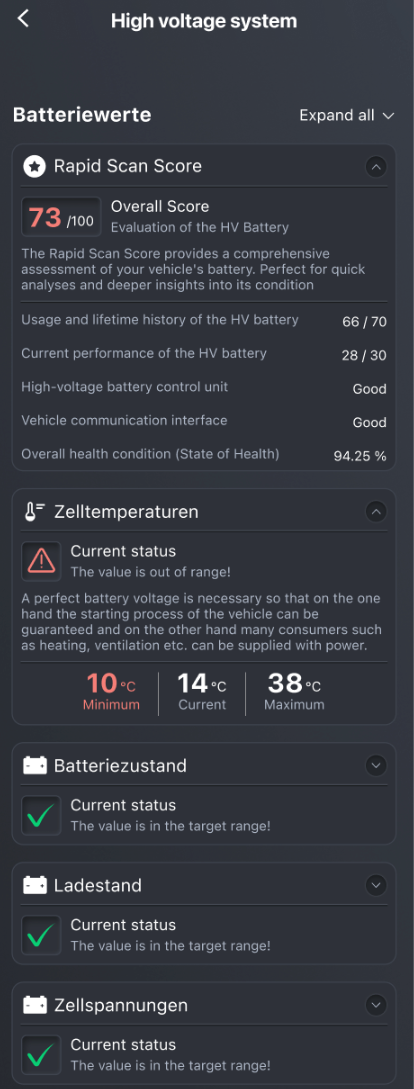
Task: Click the Ladestand battery icon
Action: click(34, 886)
